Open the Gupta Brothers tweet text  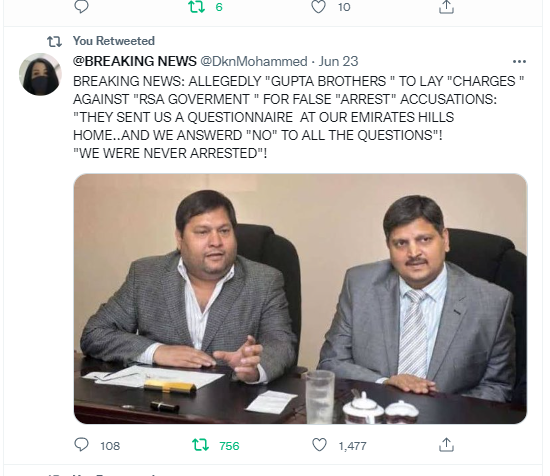[299, 117]
